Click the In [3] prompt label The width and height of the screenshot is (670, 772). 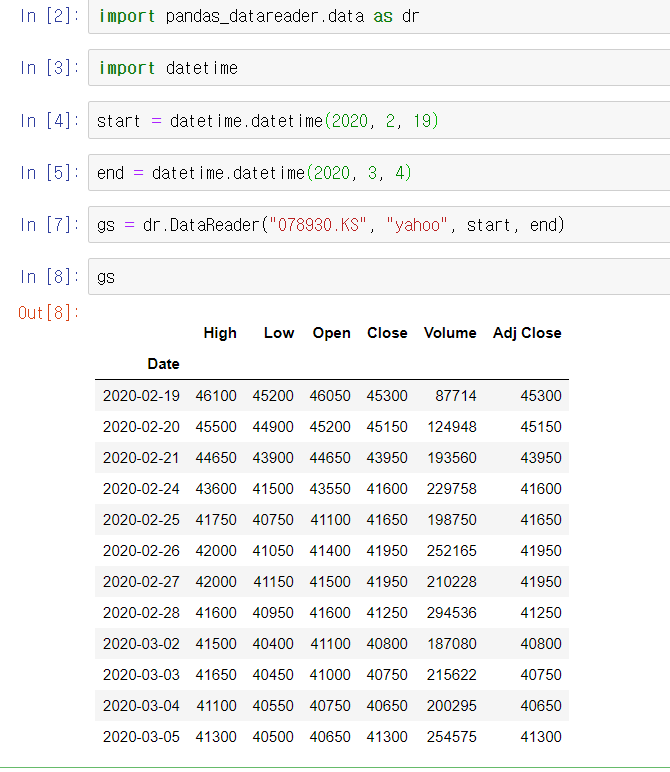click(x=49, y=67)
